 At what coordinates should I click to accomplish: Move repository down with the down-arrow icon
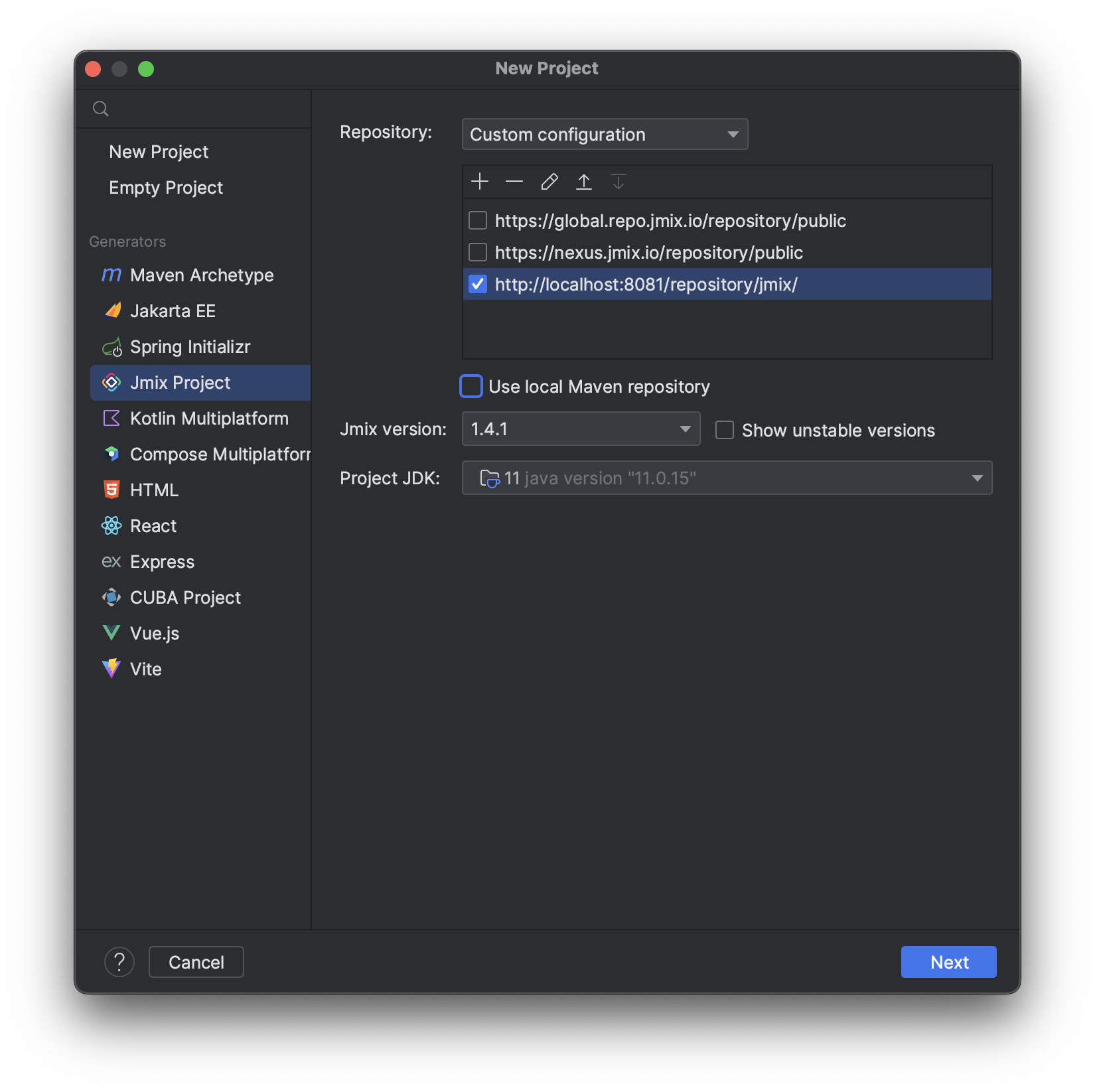[x=619, y=181]
